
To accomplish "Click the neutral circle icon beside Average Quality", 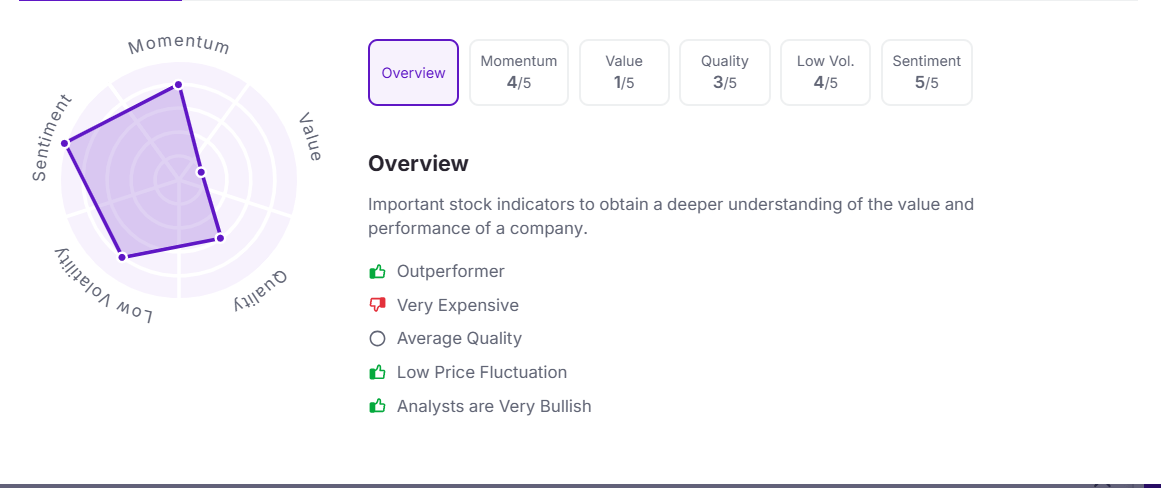I will point(377,339).
